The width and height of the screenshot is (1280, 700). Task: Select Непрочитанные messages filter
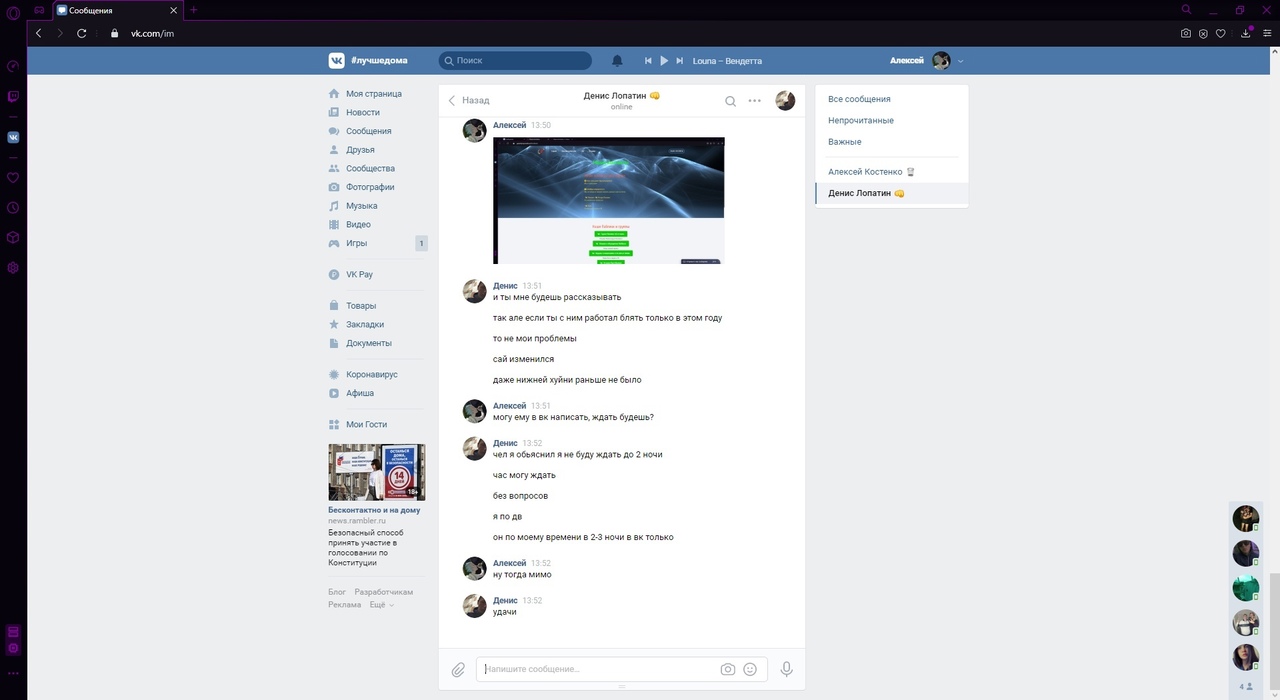tap(861, 121)
